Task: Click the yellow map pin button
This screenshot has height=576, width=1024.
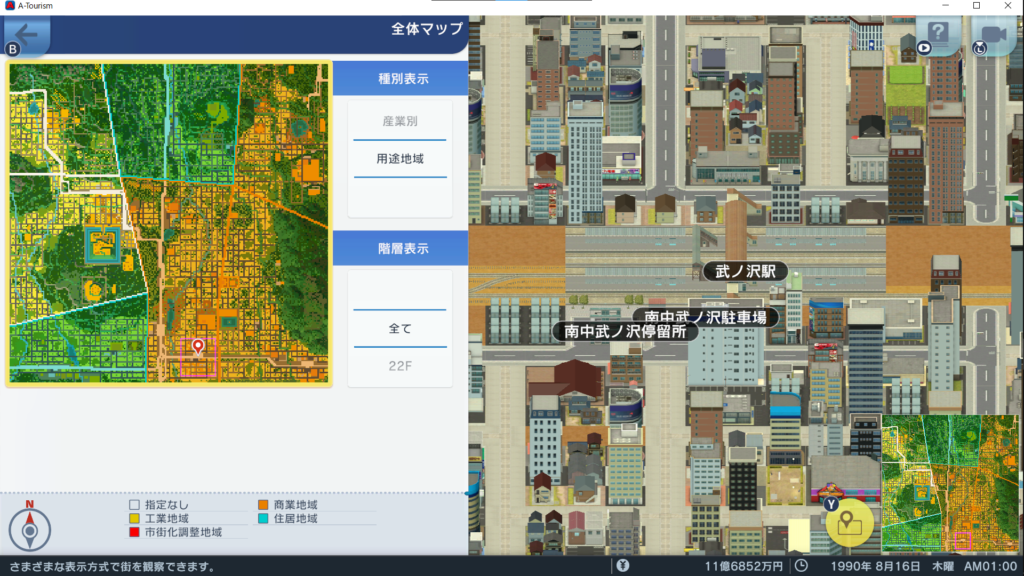Action: coord(849,523)
